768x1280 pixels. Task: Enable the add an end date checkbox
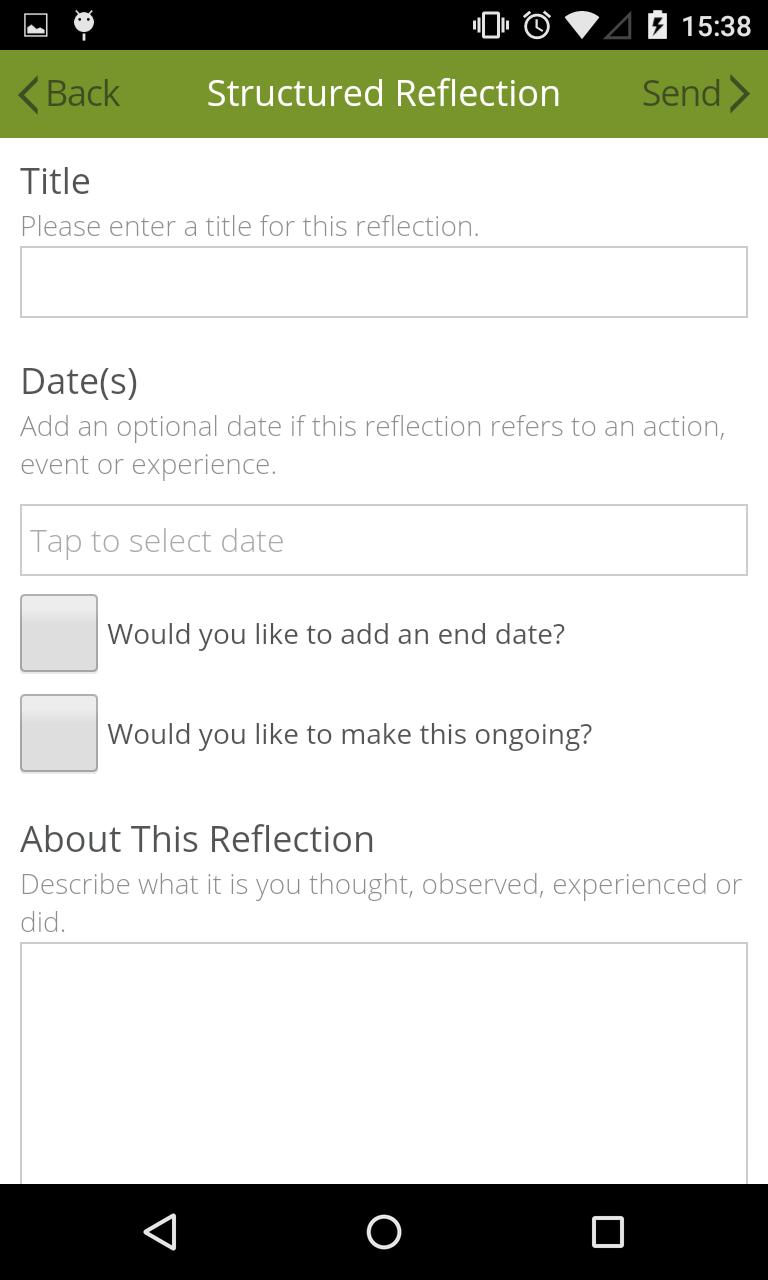coord(59,633)
